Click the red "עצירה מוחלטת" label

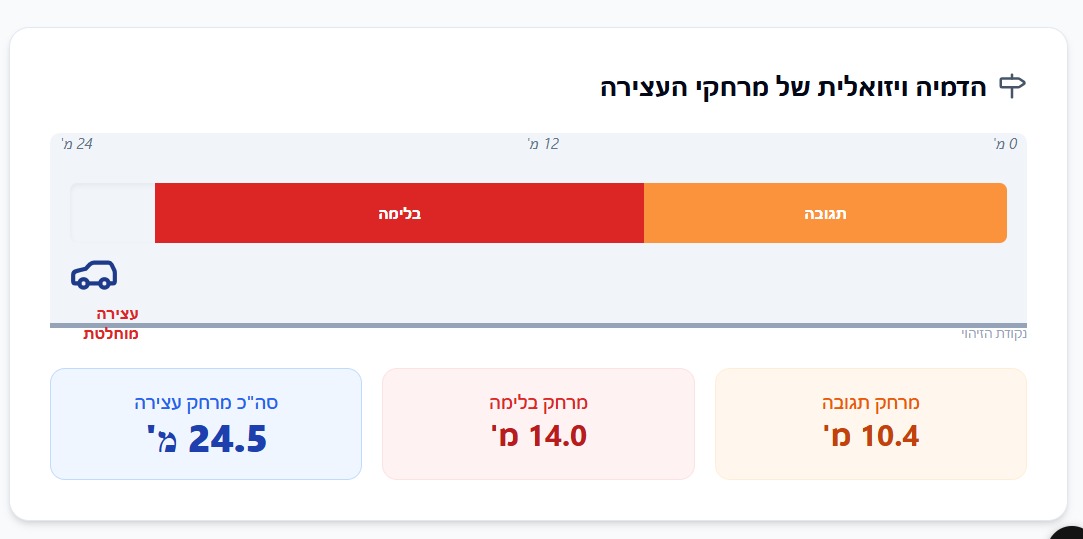[111, 324]
